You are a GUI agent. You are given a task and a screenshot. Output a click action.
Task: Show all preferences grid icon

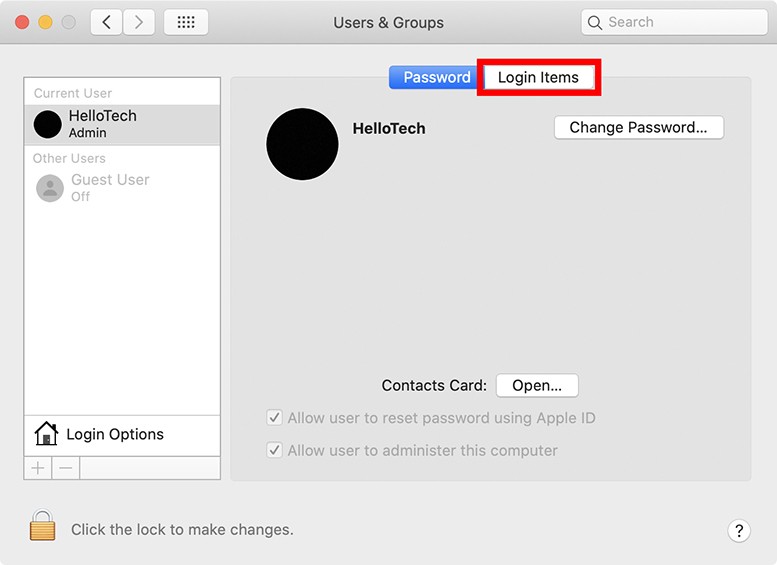(x=185, y=22)
